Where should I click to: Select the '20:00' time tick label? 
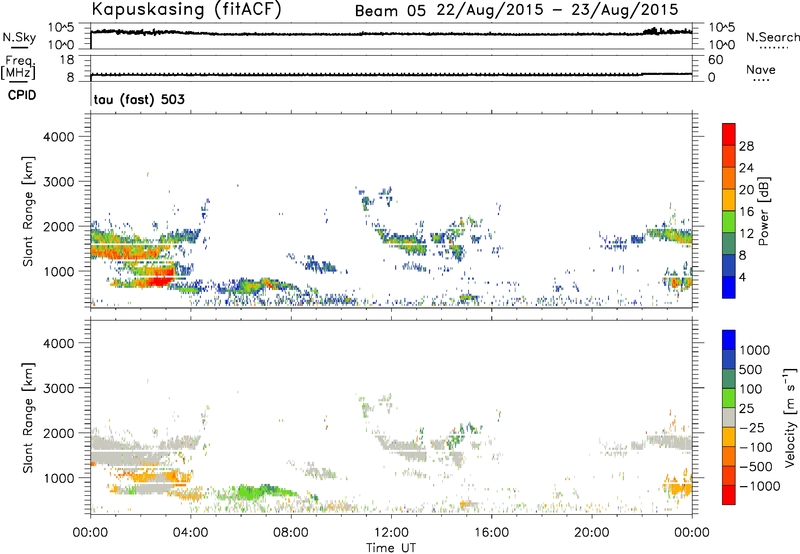pos(592,533)
